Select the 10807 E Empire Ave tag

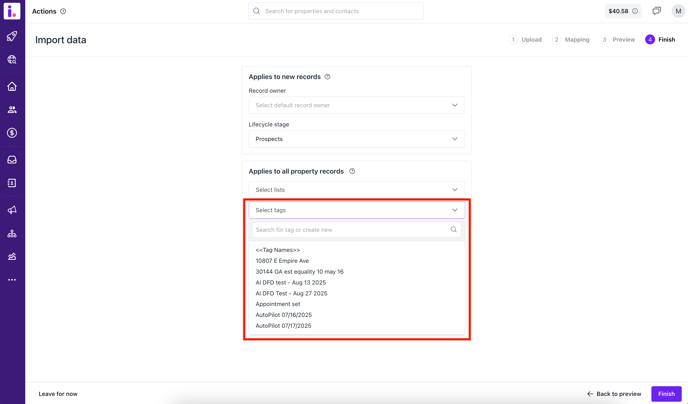click(x=282, y=261)
